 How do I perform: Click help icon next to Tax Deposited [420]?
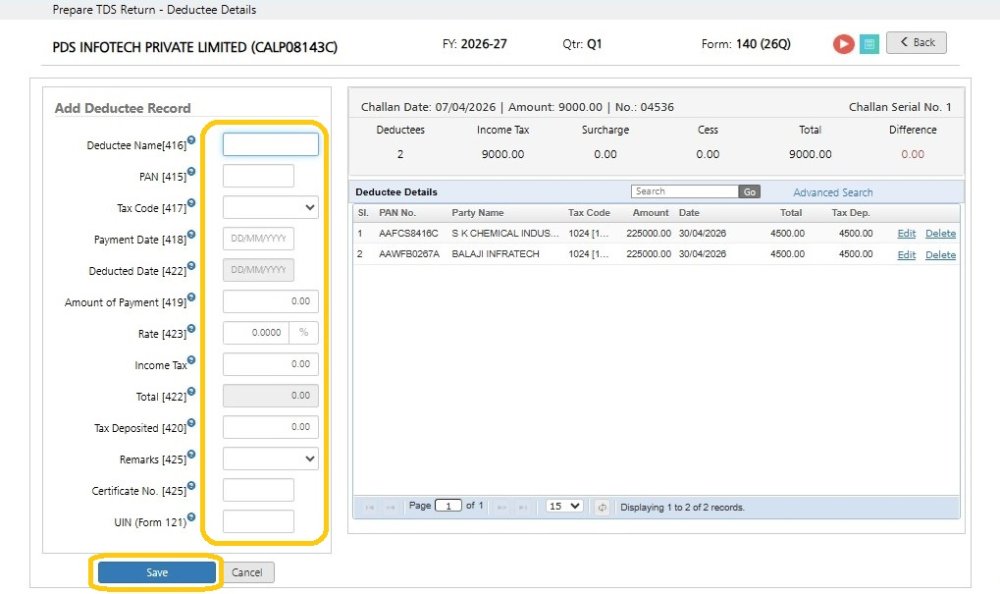click(191, 422)
